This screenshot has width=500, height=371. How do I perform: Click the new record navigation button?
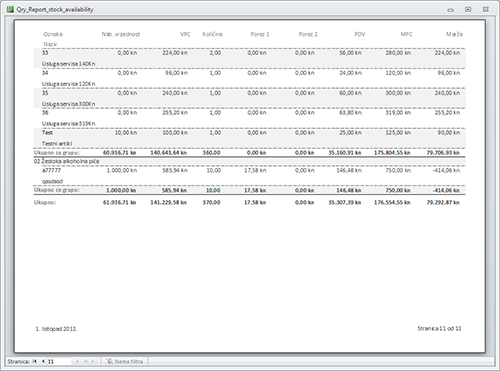point(95,361)
